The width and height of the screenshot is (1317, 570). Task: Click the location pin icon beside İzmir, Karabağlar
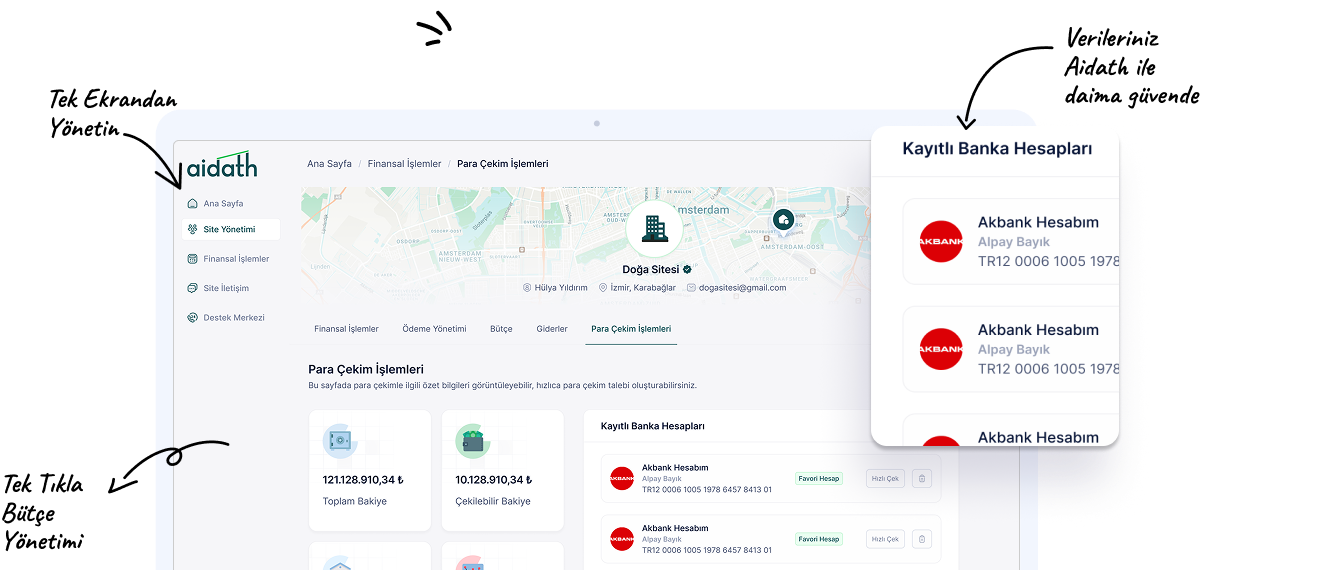[x=603, y=288]
